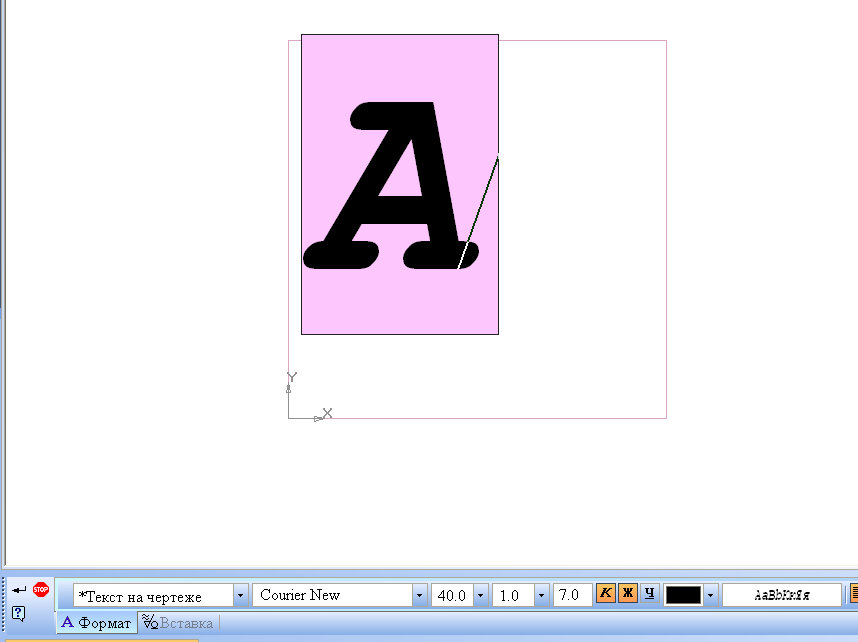Screen dimensions: 858x642
Task: Open the text color dropdown arrow
Action: (710, 596)
